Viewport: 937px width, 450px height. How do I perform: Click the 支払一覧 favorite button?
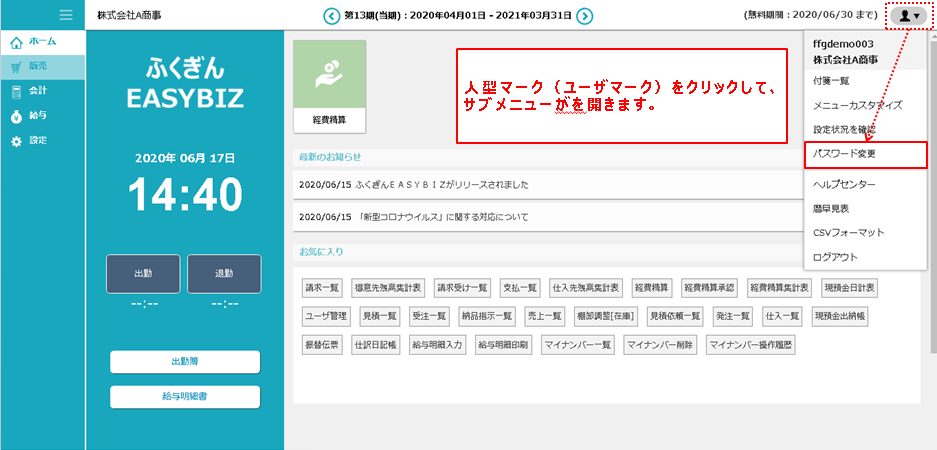(x=520, y=287)
